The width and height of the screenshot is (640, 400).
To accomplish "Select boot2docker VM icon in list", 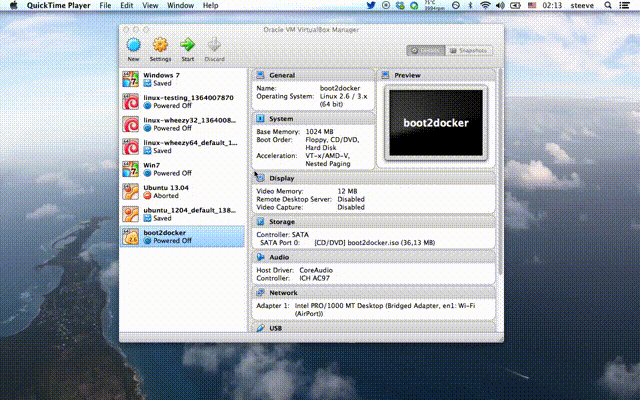I will tap(131, 236).
